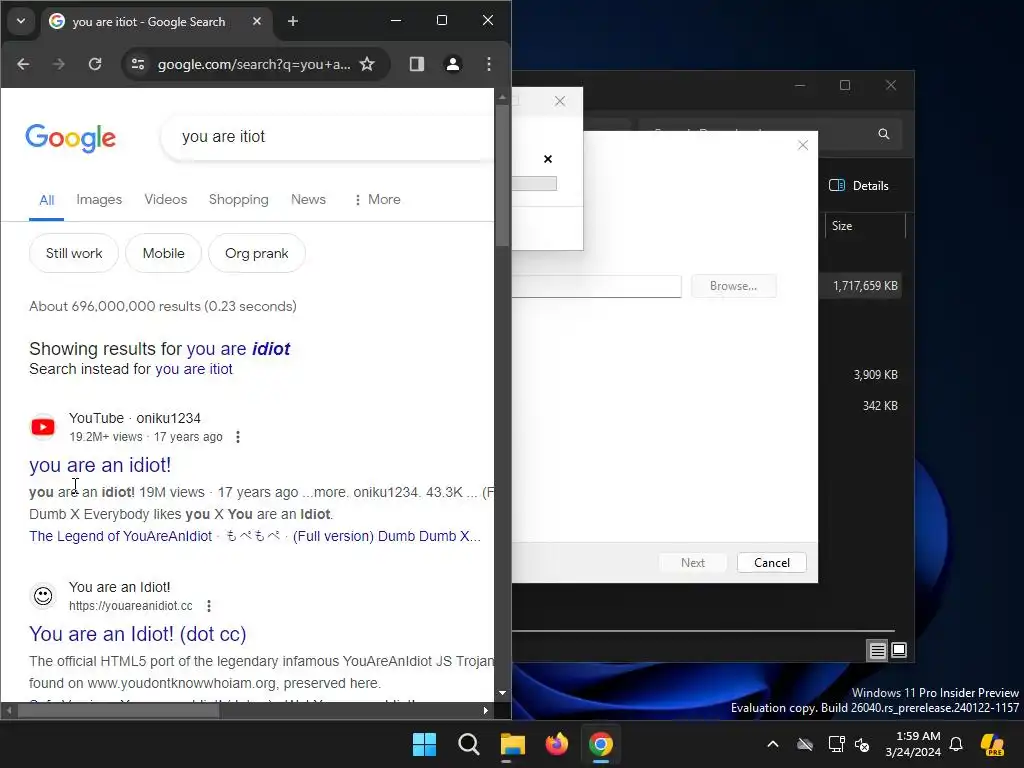Open the 'you are an idiot!' result
The height and width of the screenshot is (768, 1024).
100,465
